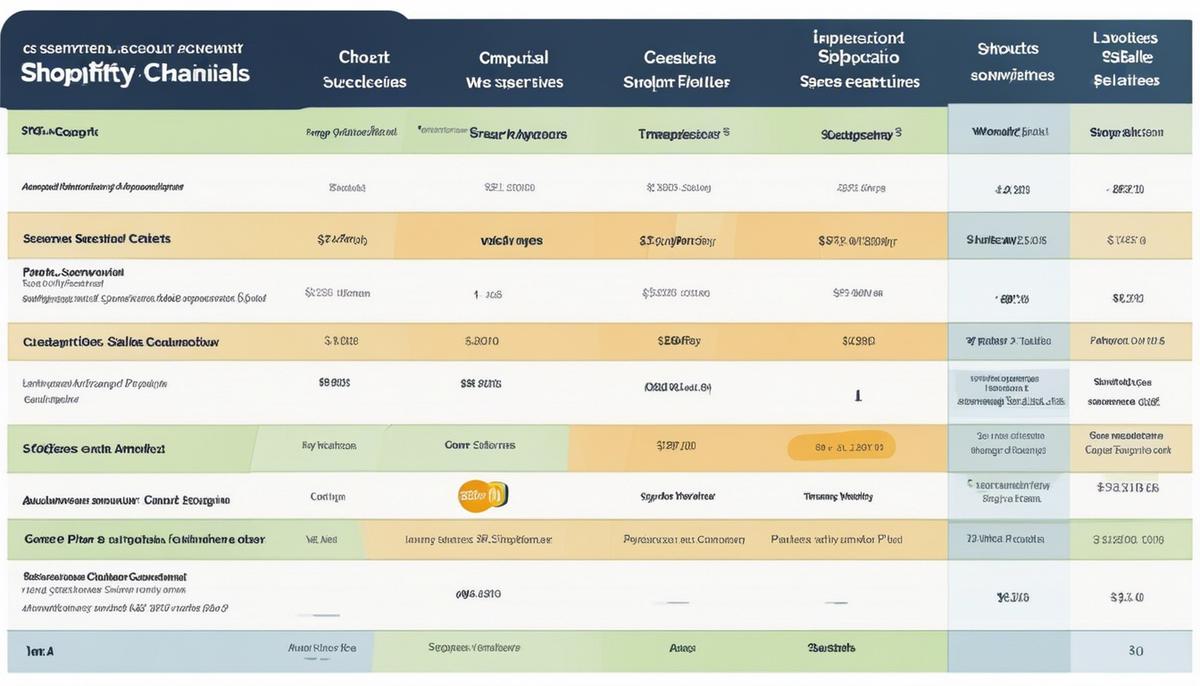Open the Gomee Pitan row label

[144, 539]
